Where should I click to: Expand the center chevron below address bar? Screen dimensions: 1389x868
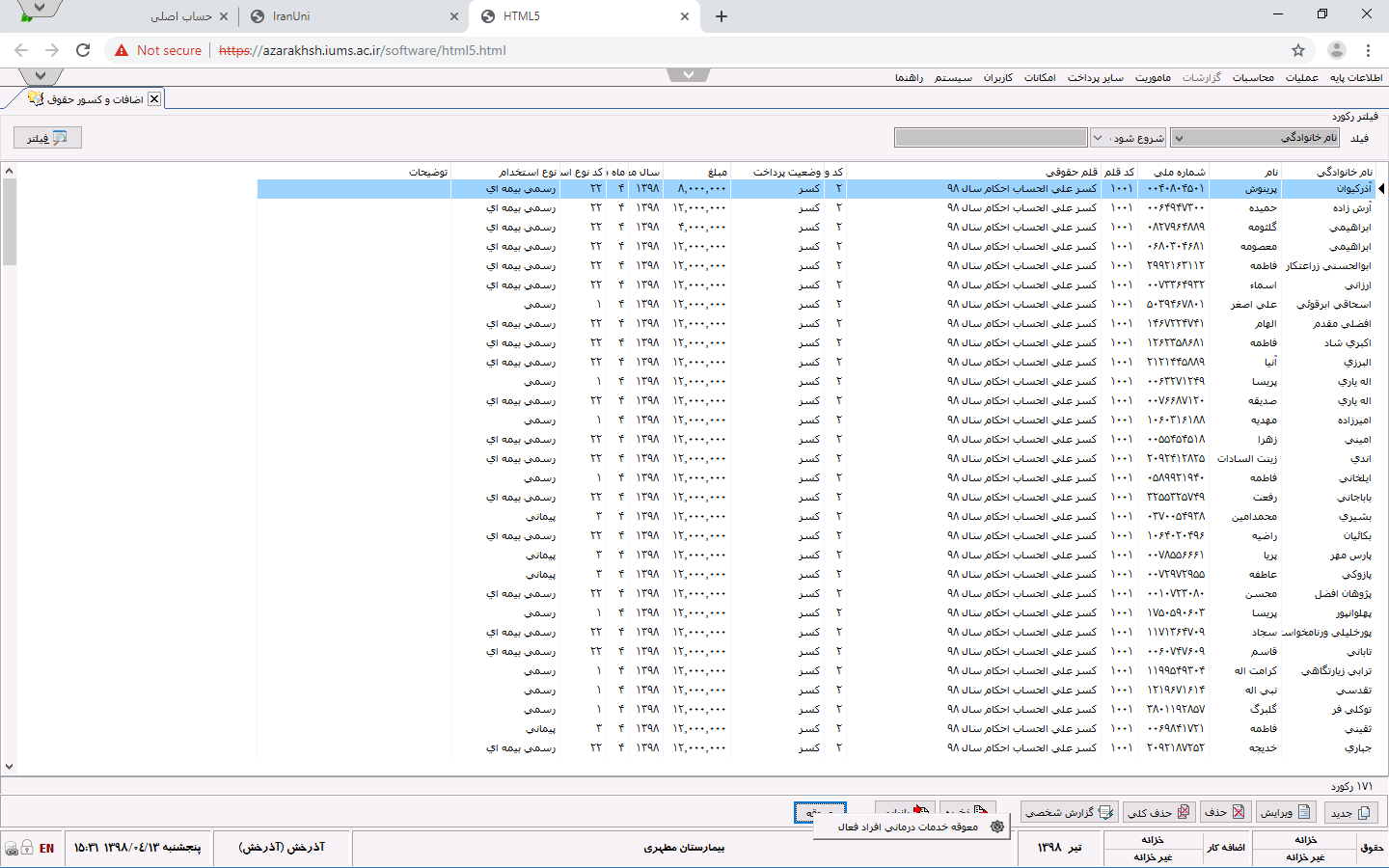click(x=689, y=75)
